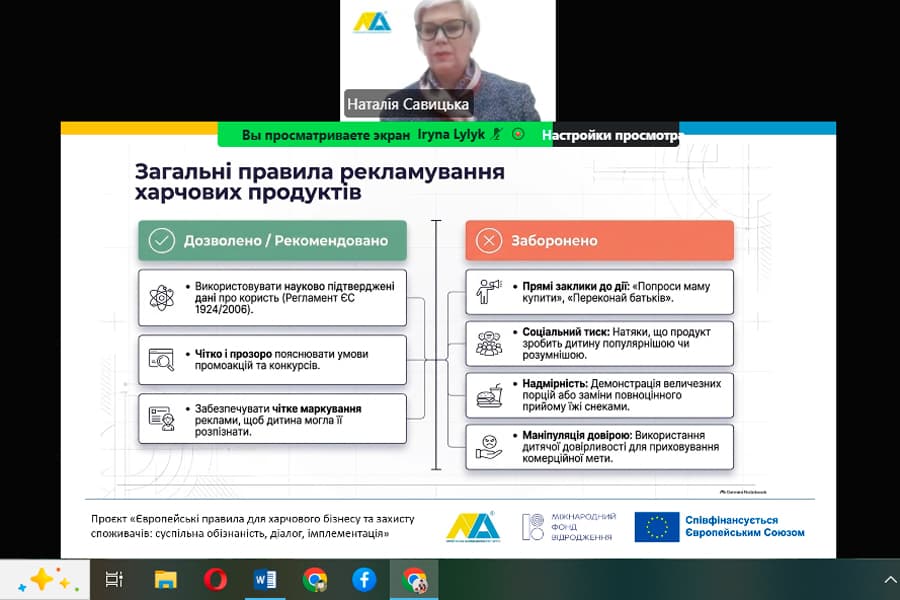Click the muted microphone icon beside Iryna Lylyk
The height and width of the screenshot is (600, 900).
pos(497,134)
